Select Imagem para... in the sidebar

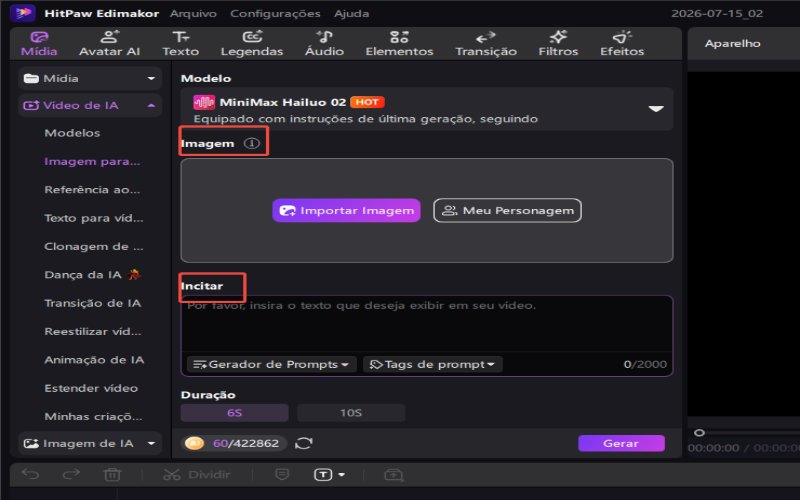[92, 161]
